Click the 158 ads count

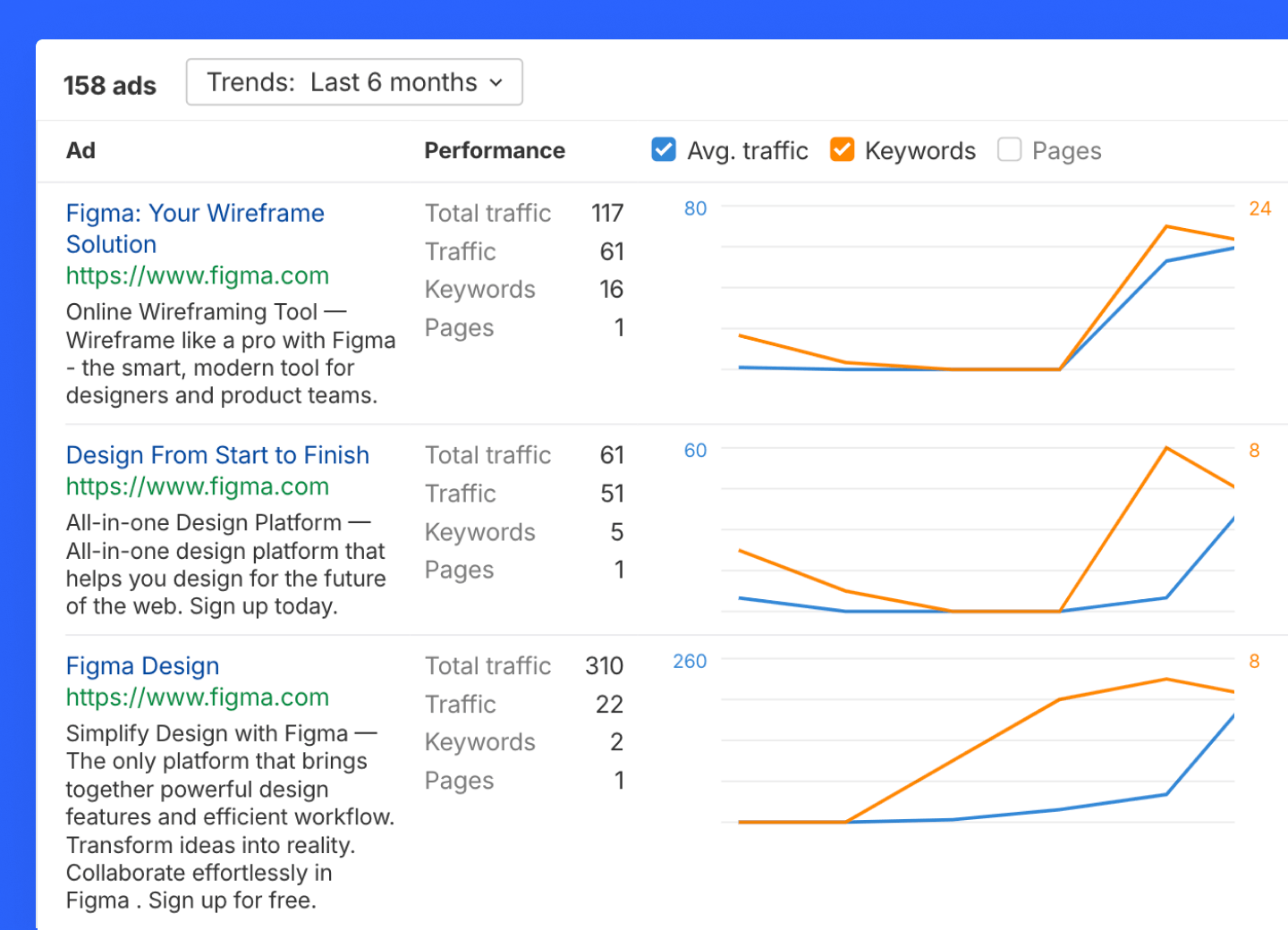click(109, 86)
